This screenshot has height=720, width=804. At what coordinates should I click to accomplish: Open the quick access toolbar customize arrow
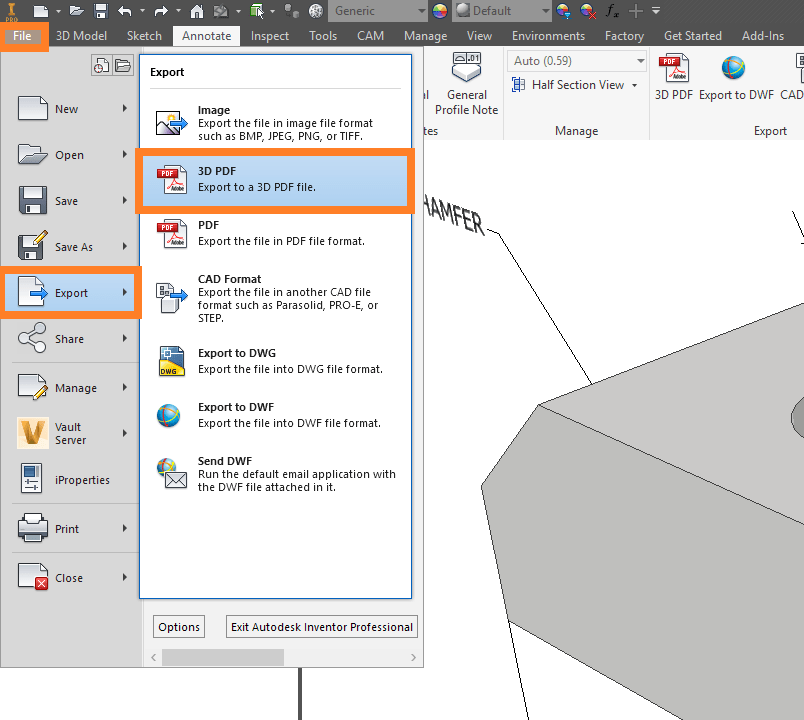pos(656,11)
